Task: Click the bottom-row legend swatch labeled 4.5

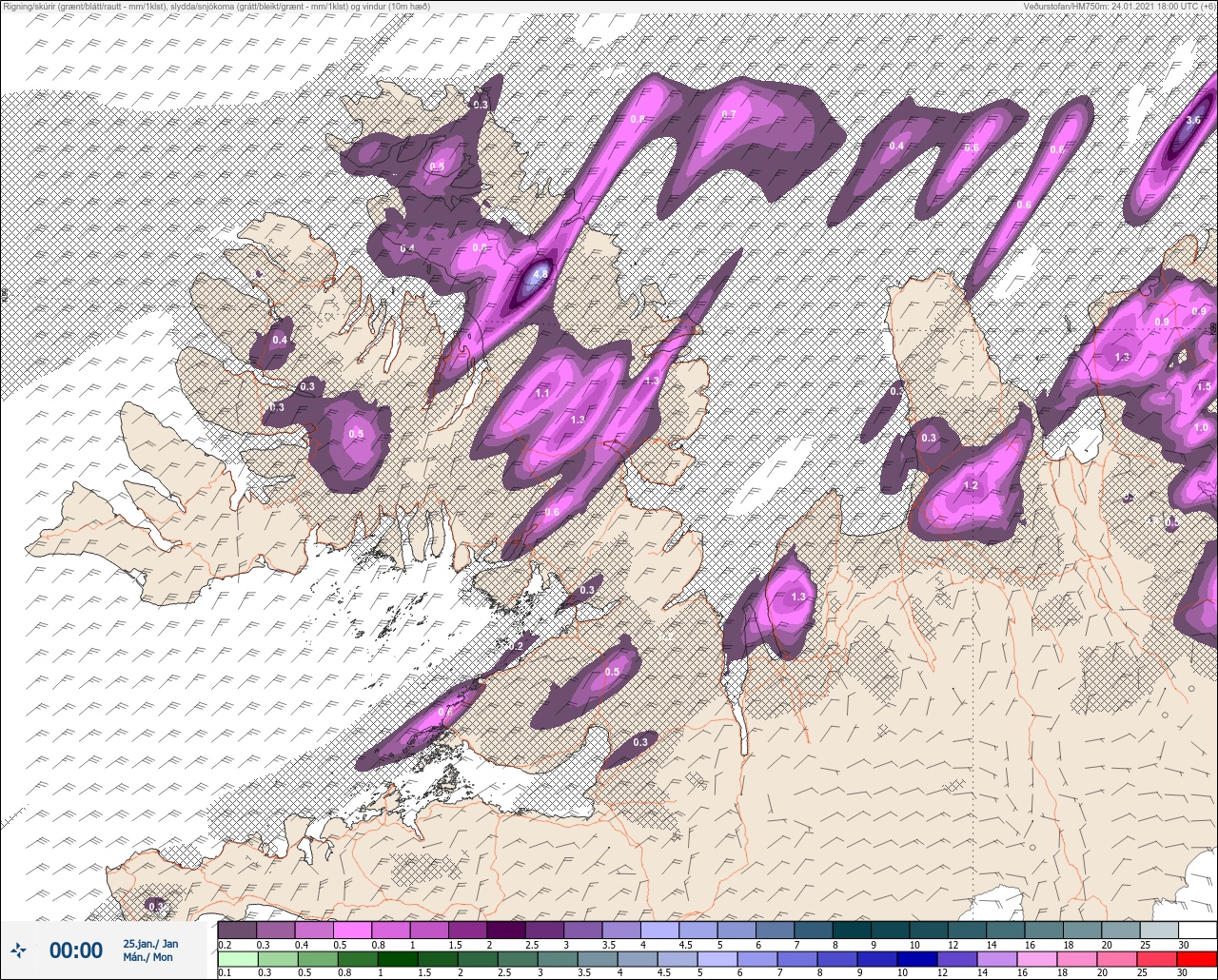Action: pyautogui.click(x=678, y=958)
